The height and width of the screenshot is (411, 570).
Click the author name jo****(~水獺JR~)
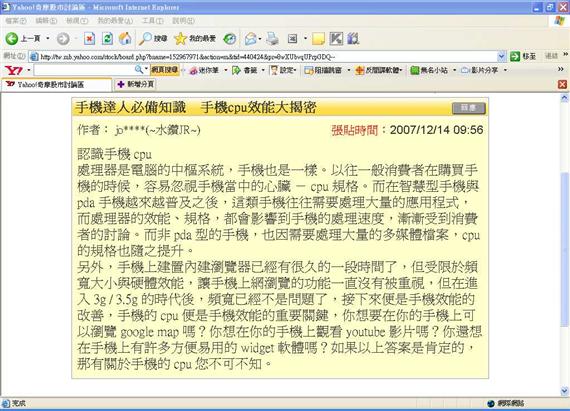coord(158,130)
